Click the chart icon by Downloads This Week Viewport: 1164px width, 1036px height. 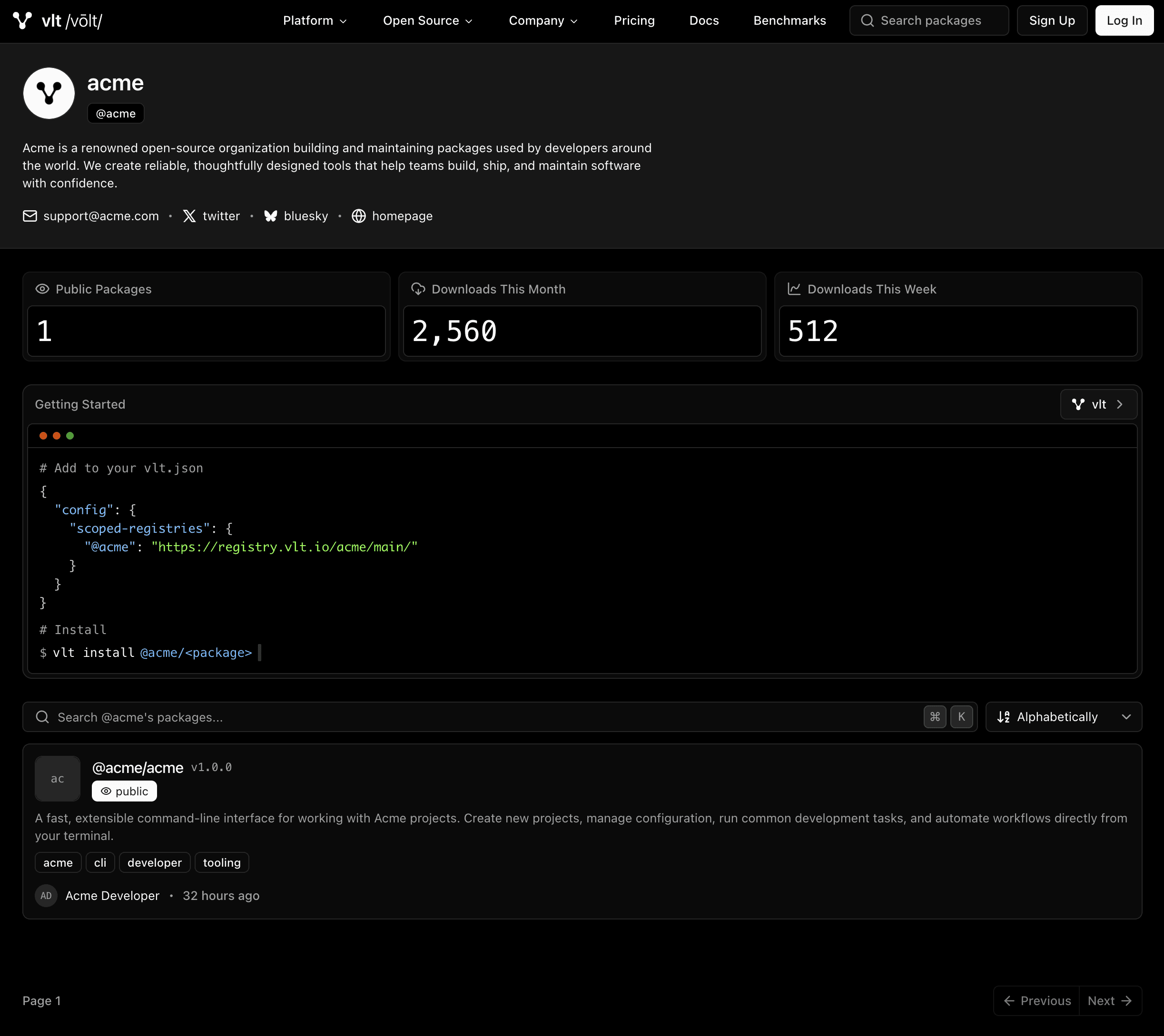[x=794, y=289]
